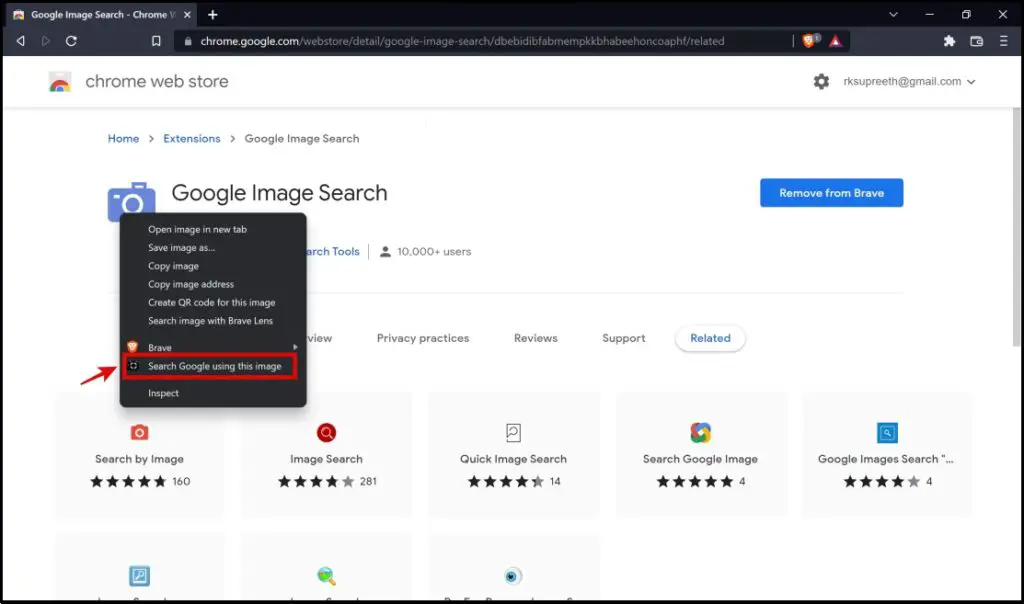Open Brave Rewards triangle icon

click(x=835, y=41)
